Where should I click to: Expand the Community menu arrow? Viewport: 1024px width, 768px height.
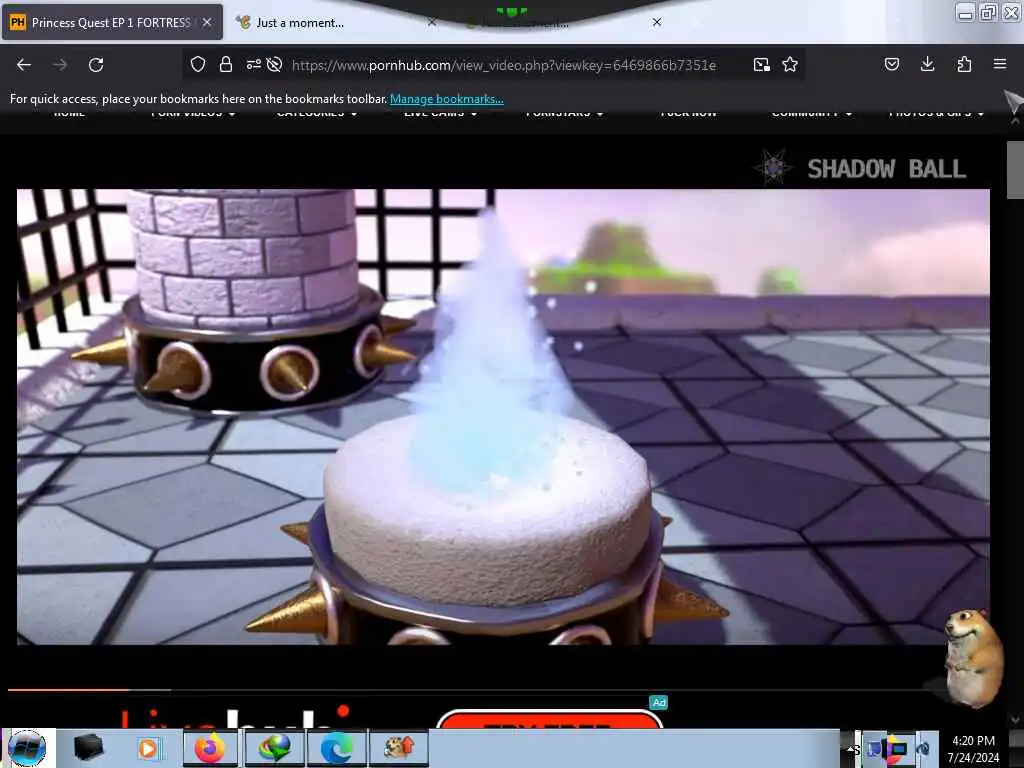coord(849,114)
